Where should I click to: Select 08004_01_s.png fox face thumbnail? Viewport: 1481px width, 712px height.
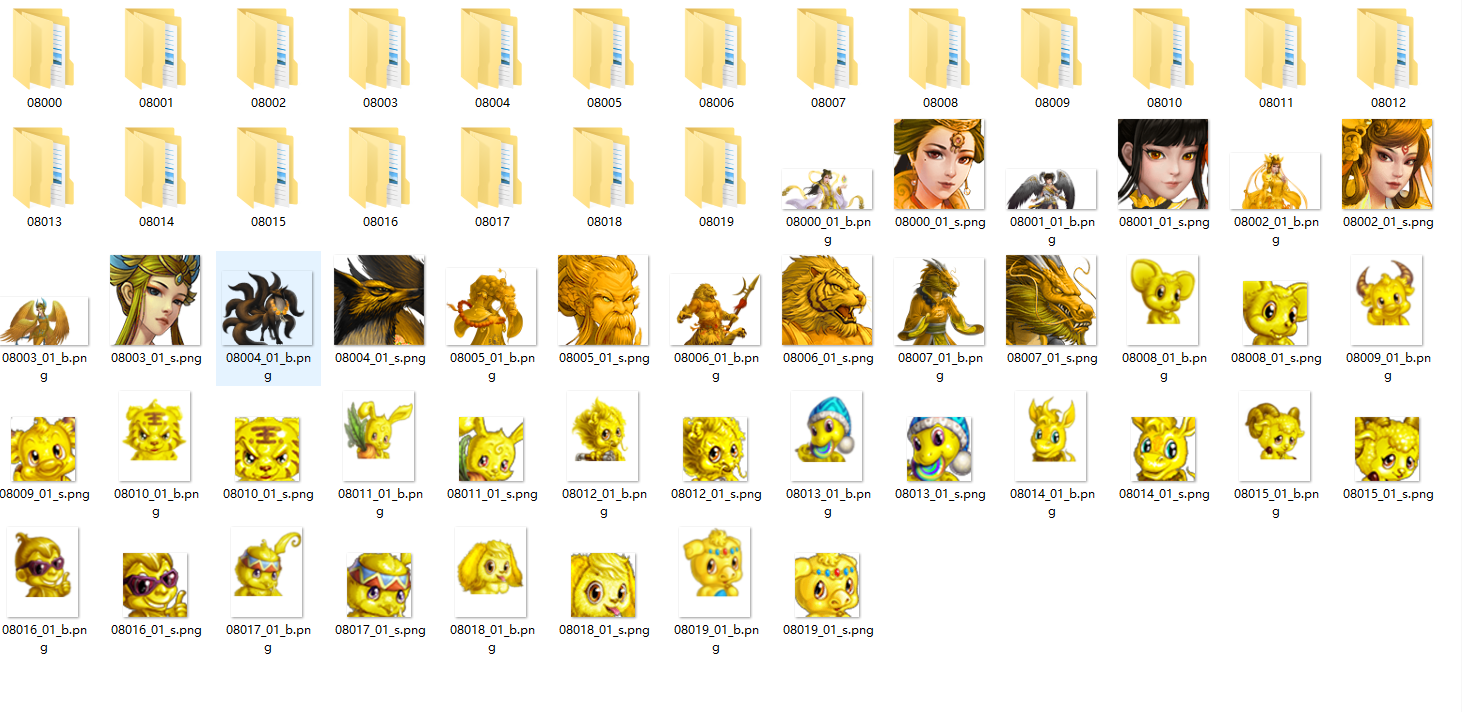click(379, 301)
